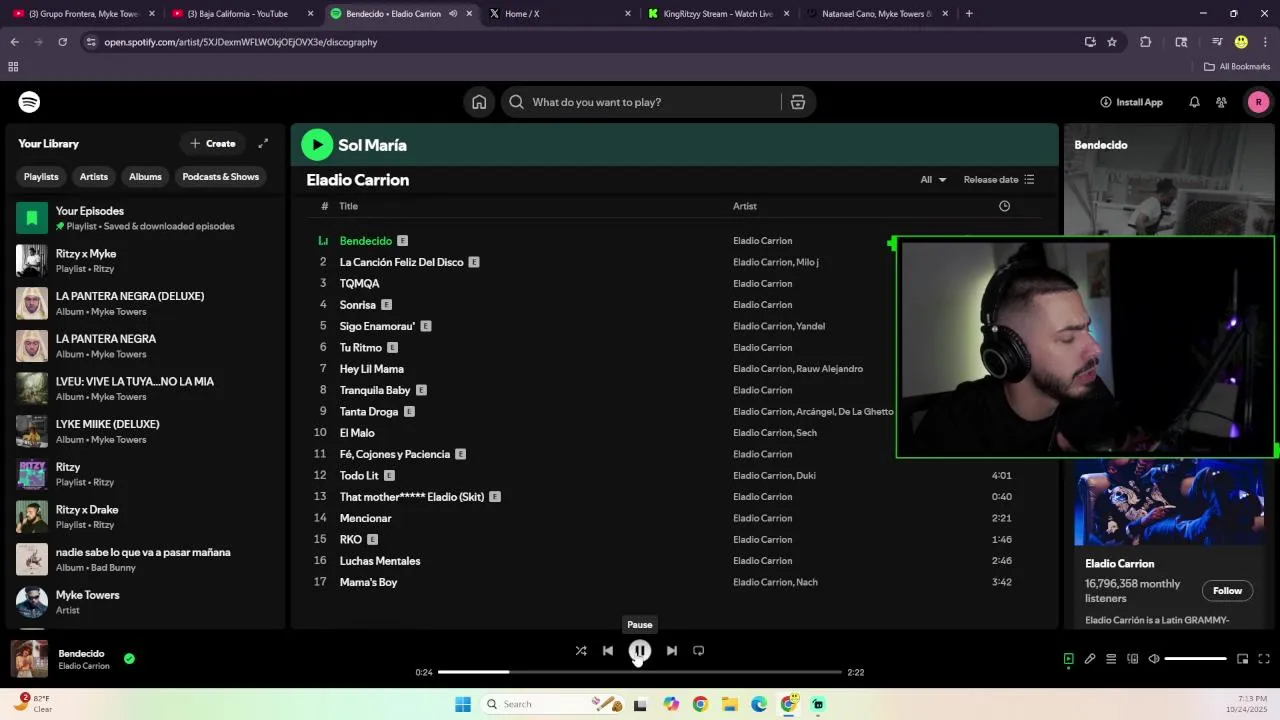Click the saved checkmark beside Bendecido

pos(129,659)
